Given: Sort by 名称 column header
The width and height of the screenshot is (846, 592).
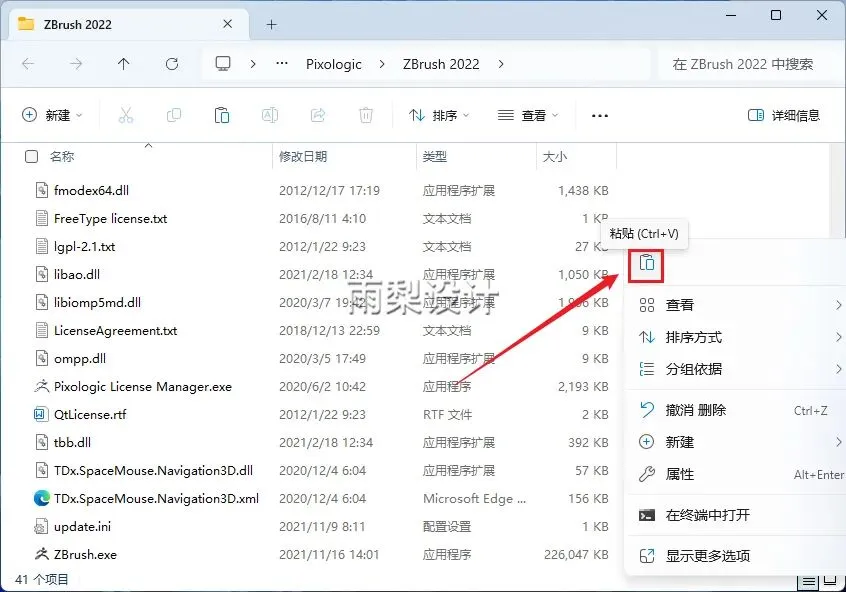Looking at the screenshot, I should click(x=62, y=156).
